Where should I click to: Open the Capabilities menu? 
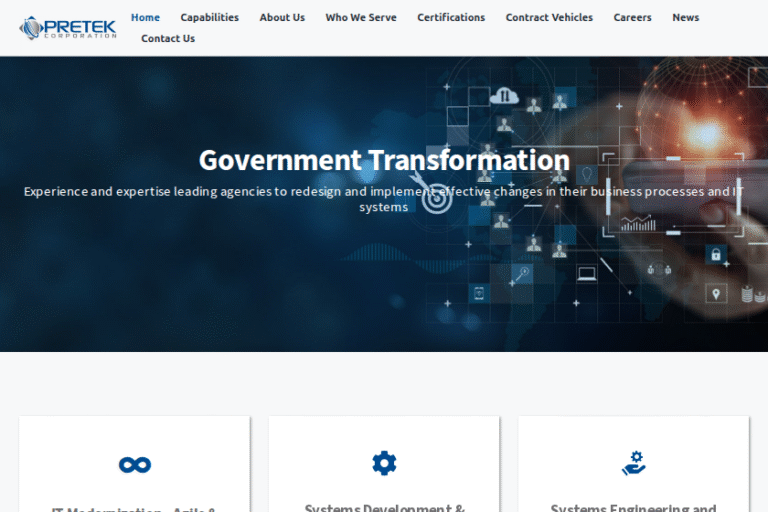[x=209, y=17]
